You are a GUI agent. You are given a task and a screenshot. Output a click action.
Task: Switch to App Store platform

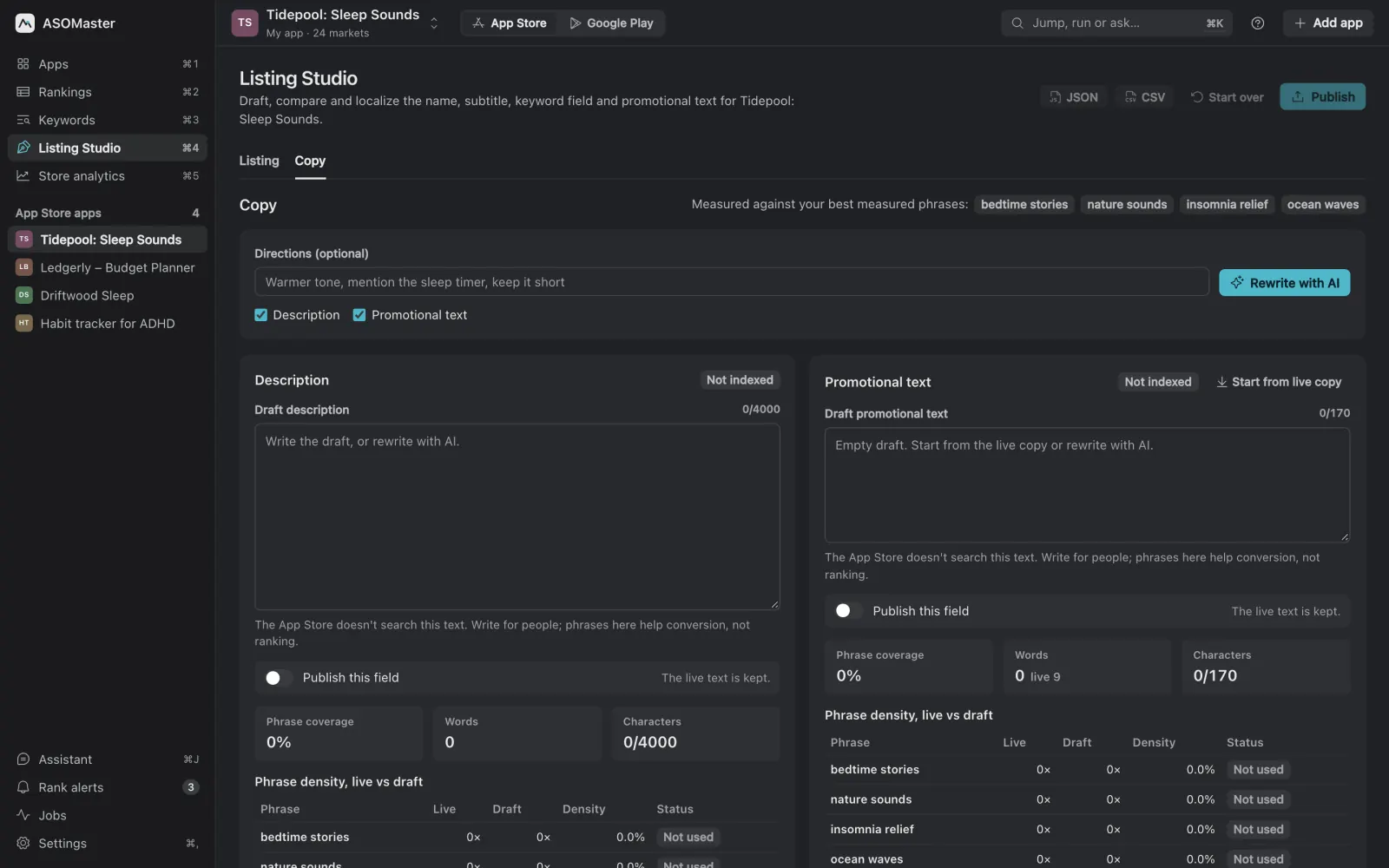[510, 23]
